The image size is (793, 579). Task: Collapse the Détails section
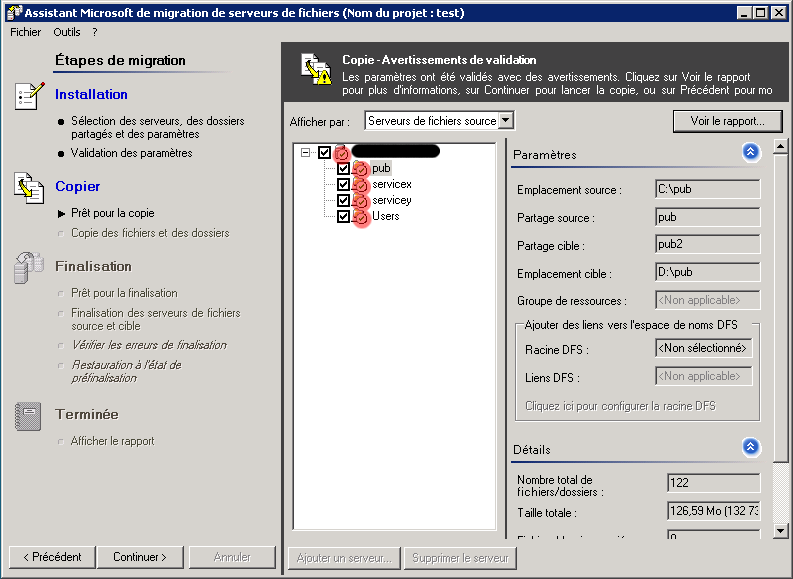pos(751,447)
